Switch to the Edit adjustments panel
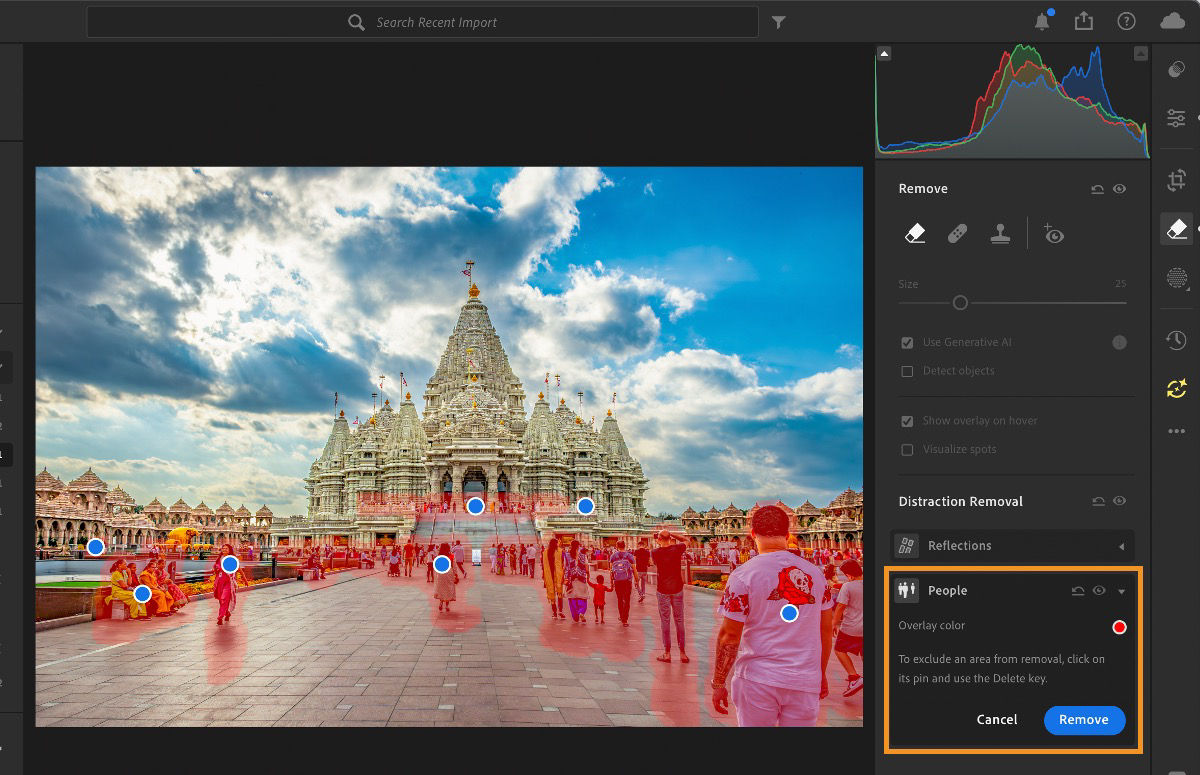This screenshot has width=1200, height=775. (x=1176, y=118)
